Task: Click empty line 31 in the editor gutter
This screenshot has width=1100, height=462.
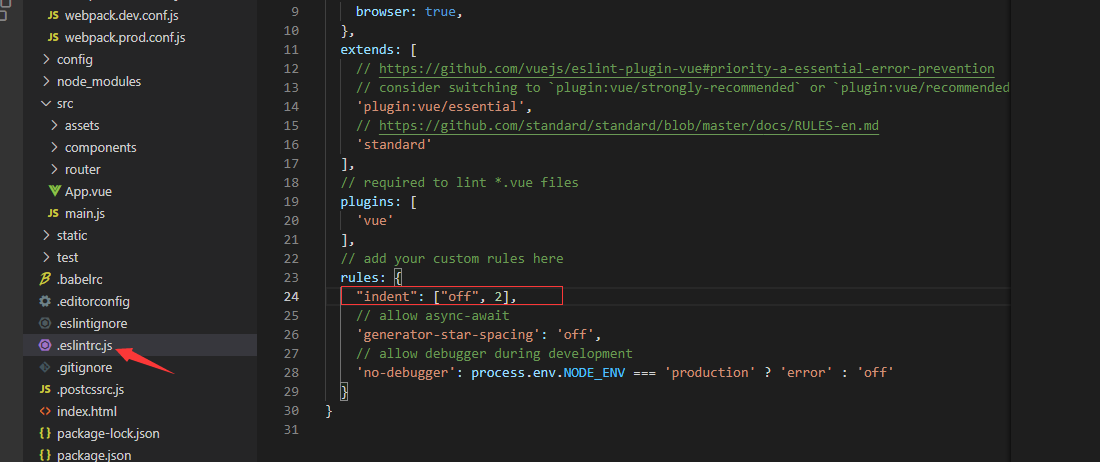Action: (x=291, y=429)
